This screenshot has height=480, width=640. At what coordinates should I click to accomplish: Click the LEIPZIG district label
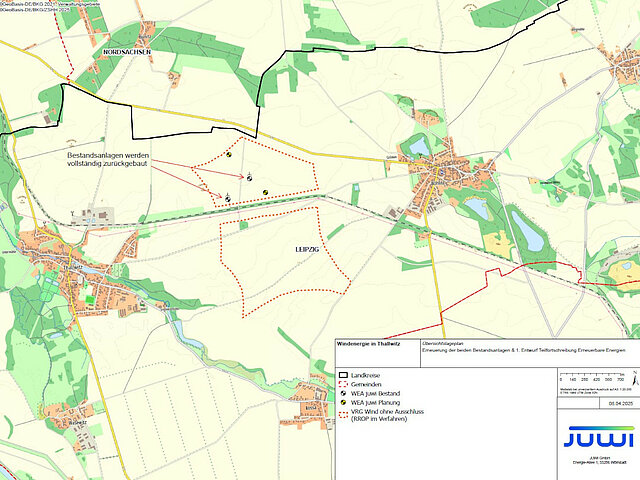pyautogui.click(x=307, y=249)
